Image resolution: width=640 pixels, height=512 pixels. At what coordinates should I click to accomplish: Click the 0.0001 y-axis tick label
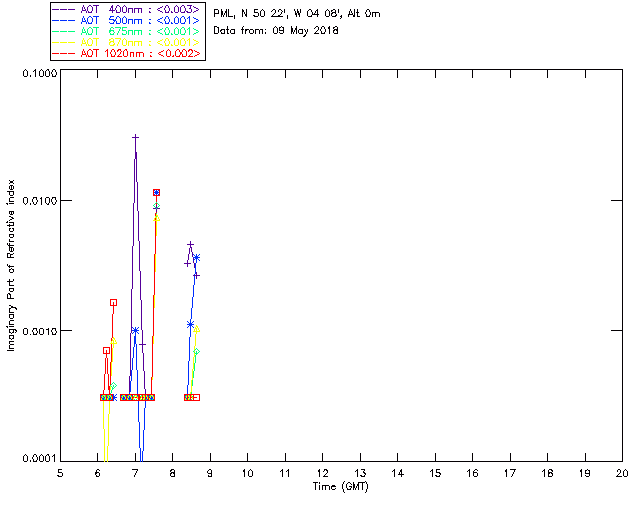tap(38, 459)
